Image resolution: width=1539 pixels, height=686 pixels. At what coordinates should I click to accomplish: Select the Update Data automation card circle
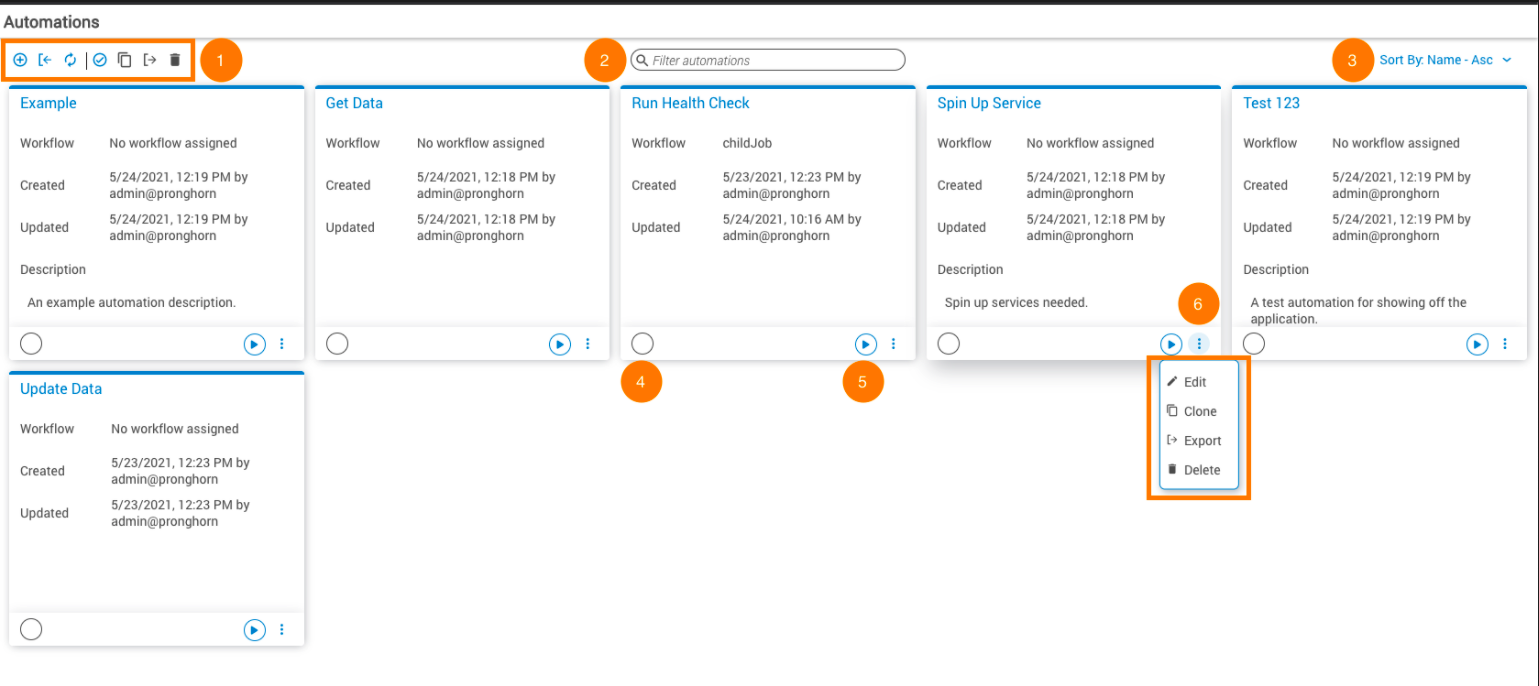pyautogui.click(x=31, y=629)
